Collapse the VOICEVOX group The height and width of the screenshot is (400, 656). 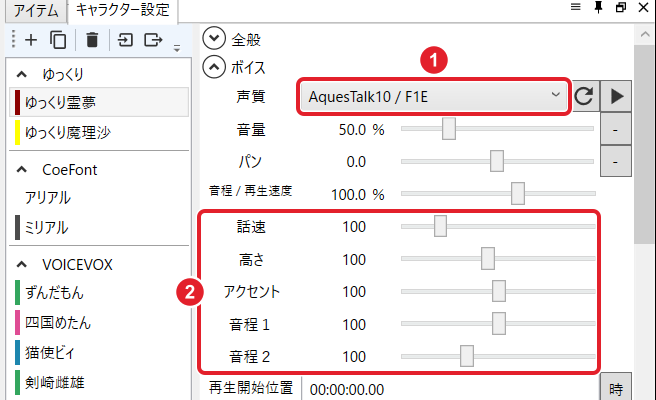[x=22, y=264]
